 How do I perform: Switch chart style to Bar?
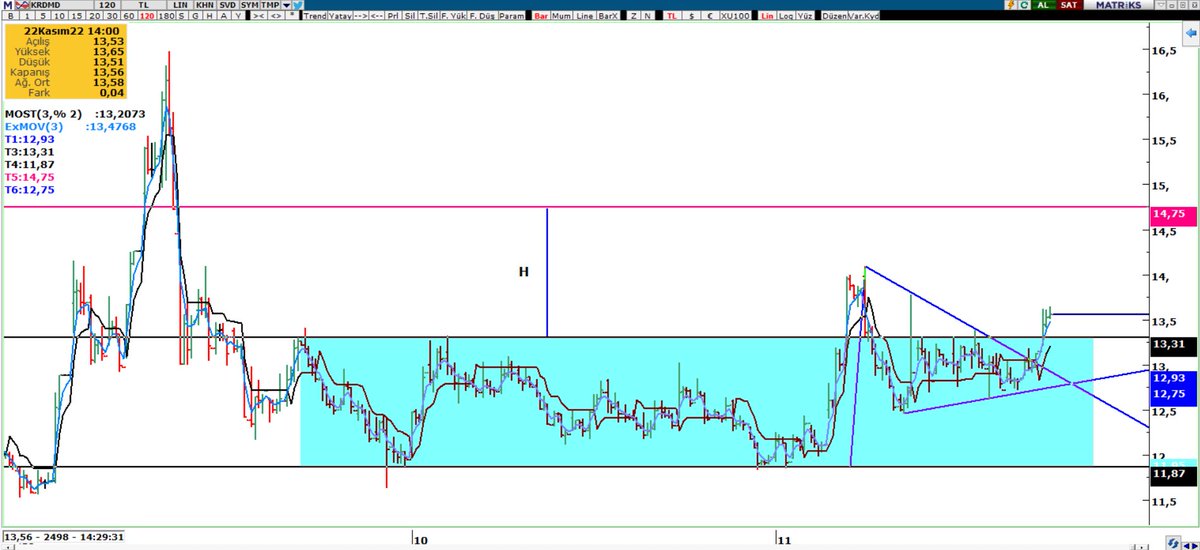pos(542,17)
